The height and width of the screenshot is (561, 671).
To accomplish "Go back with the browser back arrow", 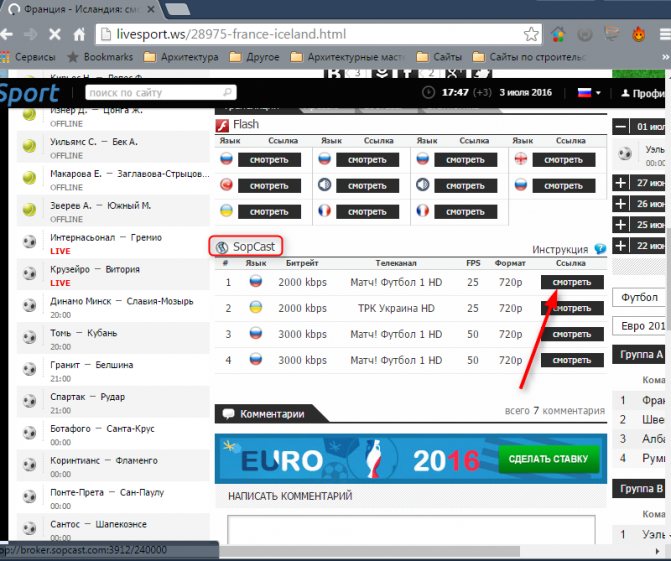I will (x=6, y=34).
